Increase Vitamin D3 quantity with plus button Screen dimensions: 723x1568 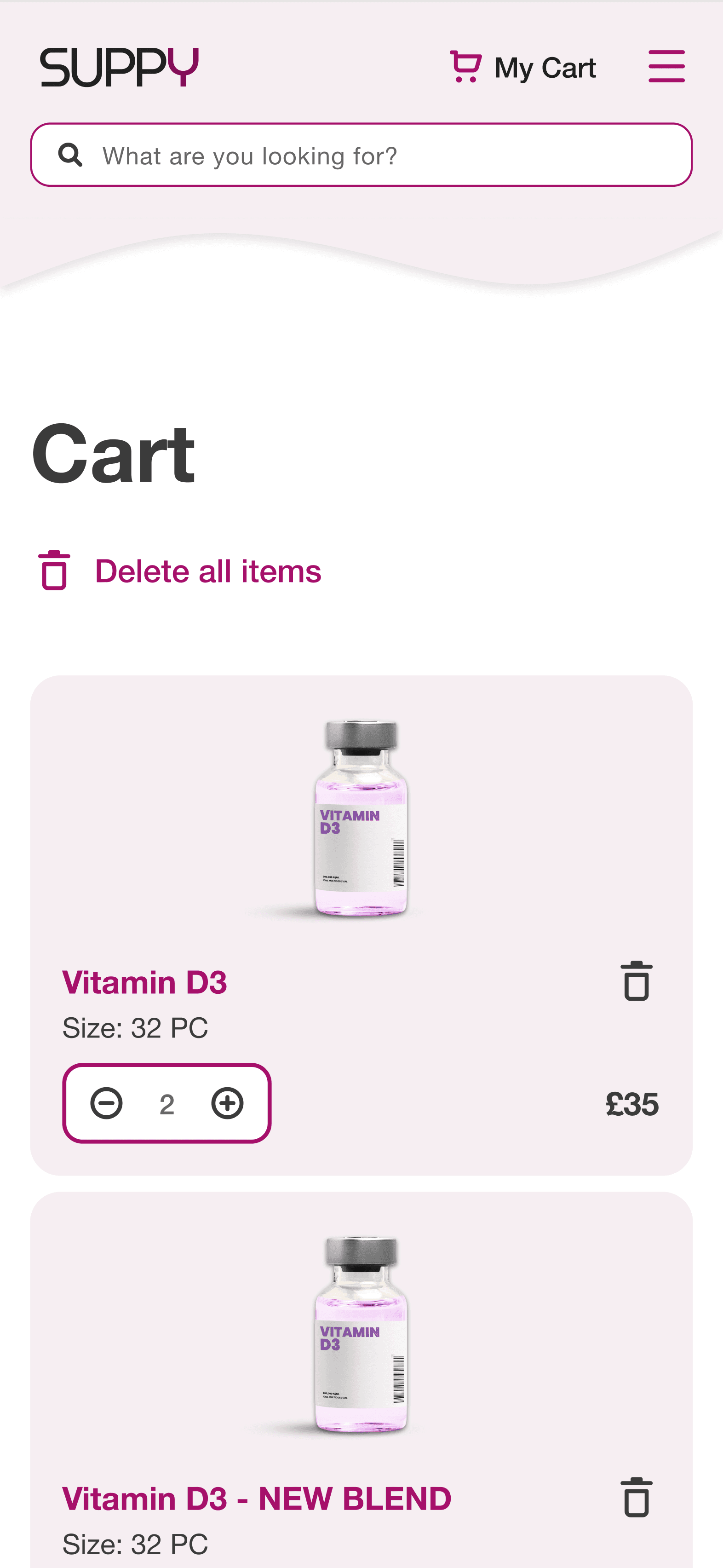coord(228,1103)
